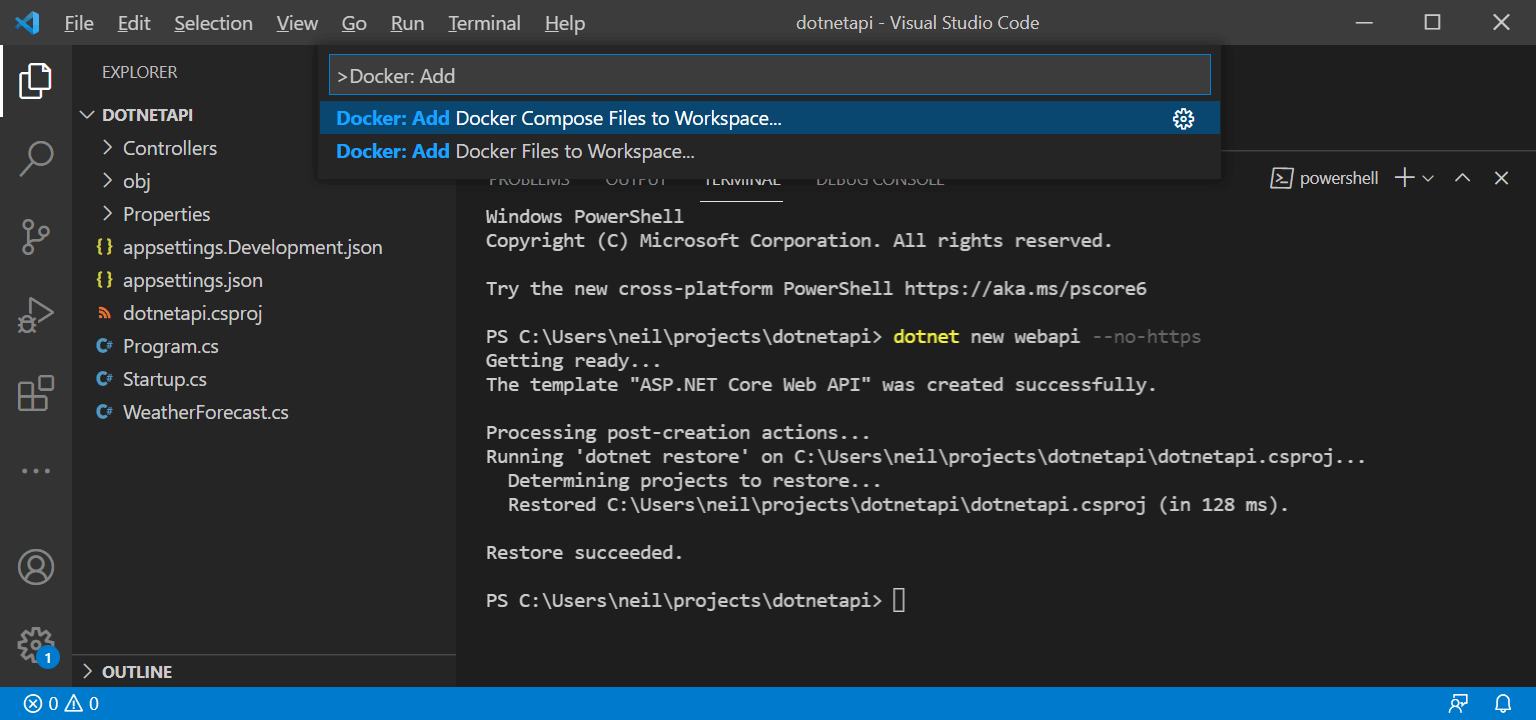This screenshot has width=1536, height=720.
Task: Open the Terminal menu
Action: click(484, 23)
